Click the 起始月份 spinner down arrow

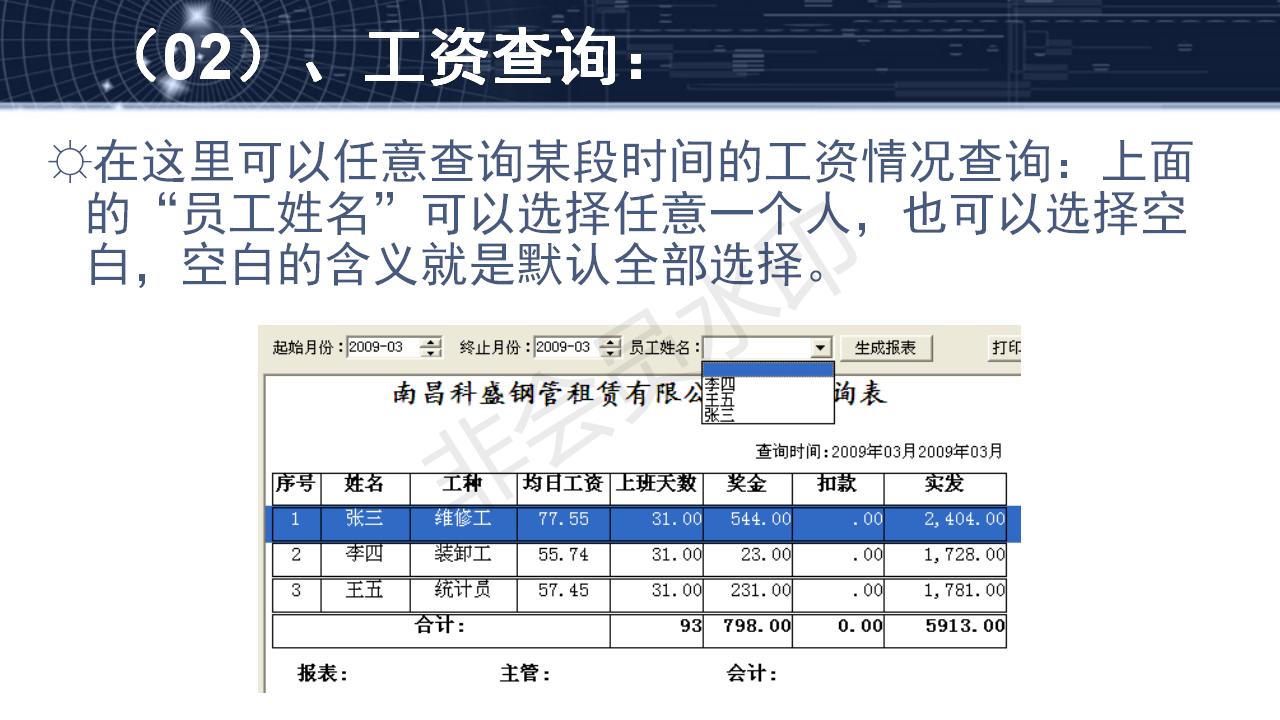click(x=428, y=352)
